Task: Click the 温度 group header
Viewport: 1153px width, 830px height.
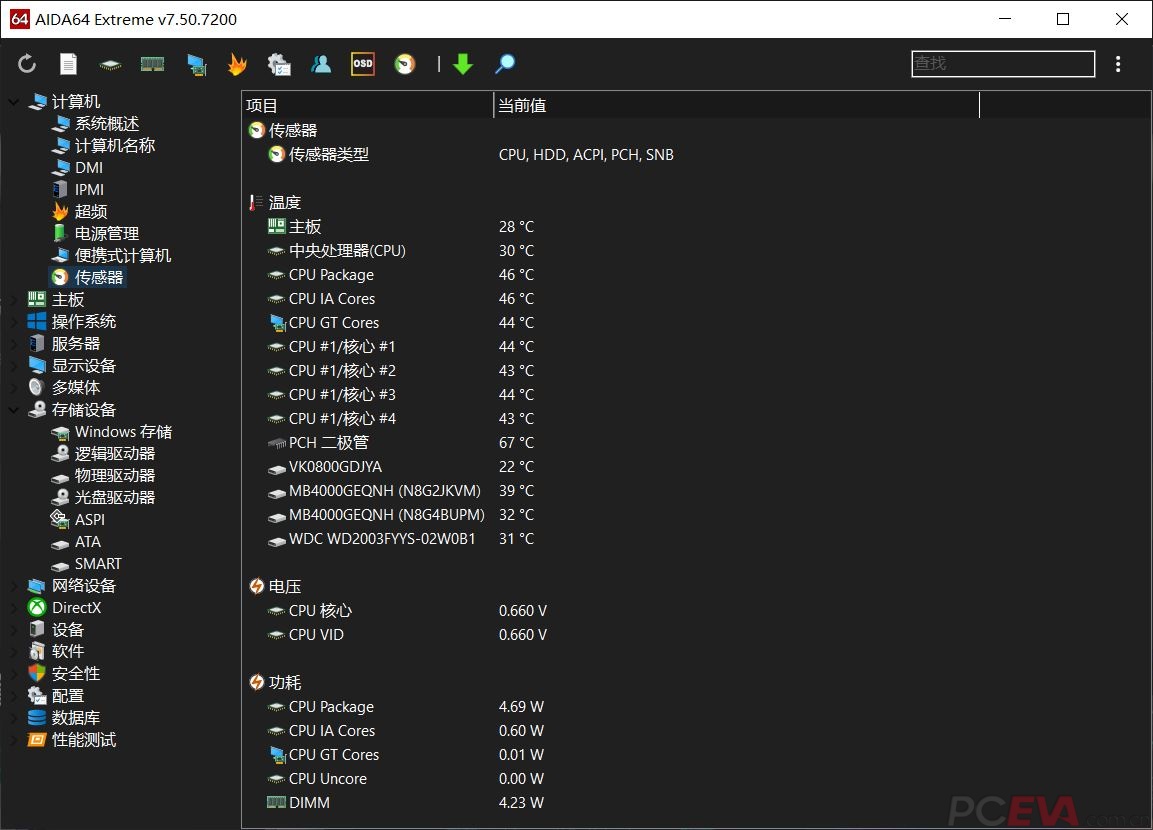Action: tap(285, 202)
